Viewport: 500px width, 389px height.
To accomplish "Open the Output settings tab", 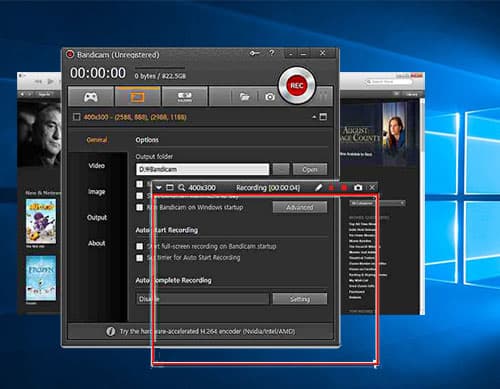I will (97, 218).
